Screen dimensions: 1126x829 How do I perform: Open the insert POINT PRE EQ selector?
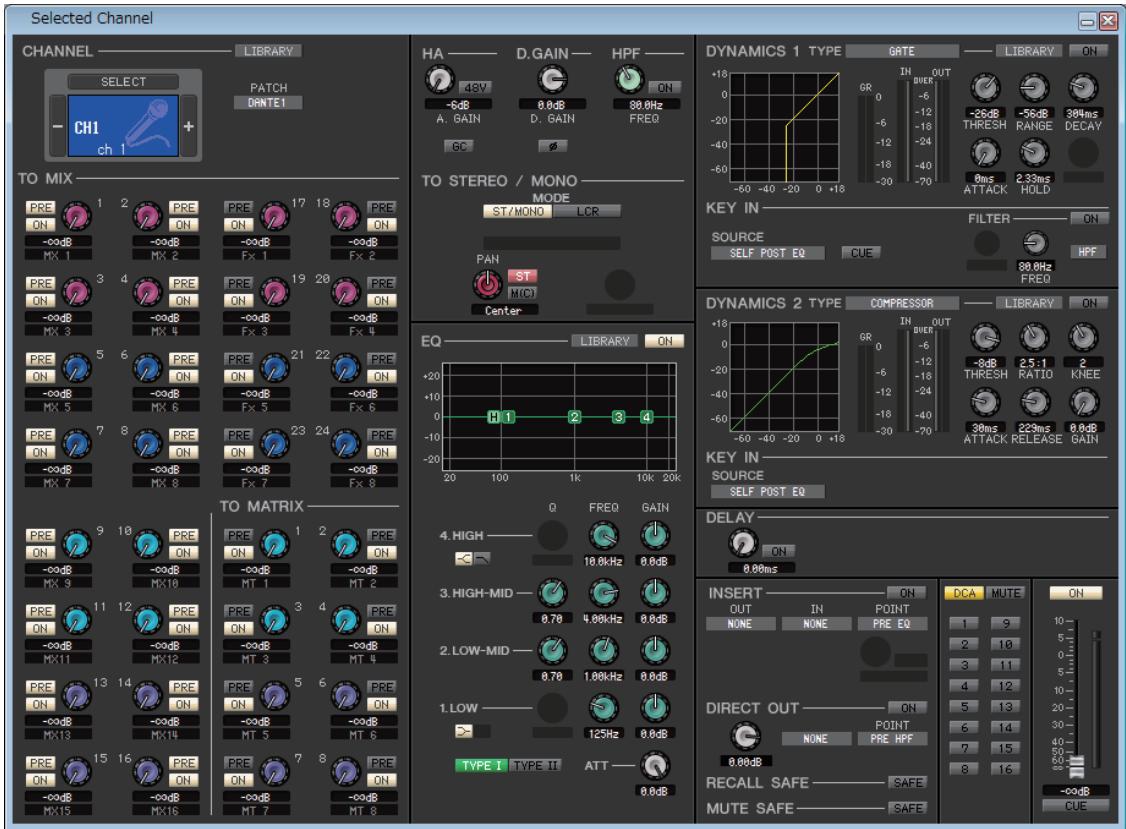[x=892, y=624]
